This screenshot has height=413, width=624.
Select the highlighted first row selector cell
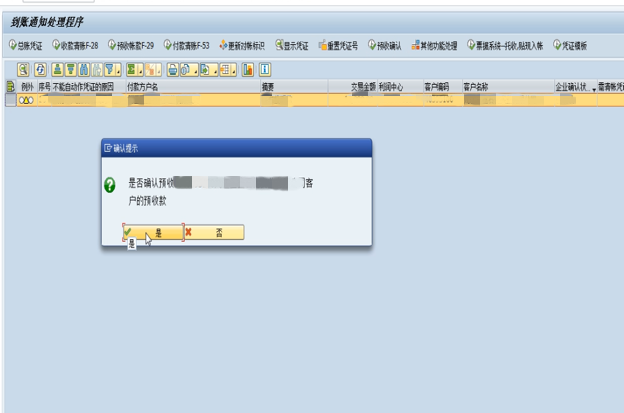(10, 100)
